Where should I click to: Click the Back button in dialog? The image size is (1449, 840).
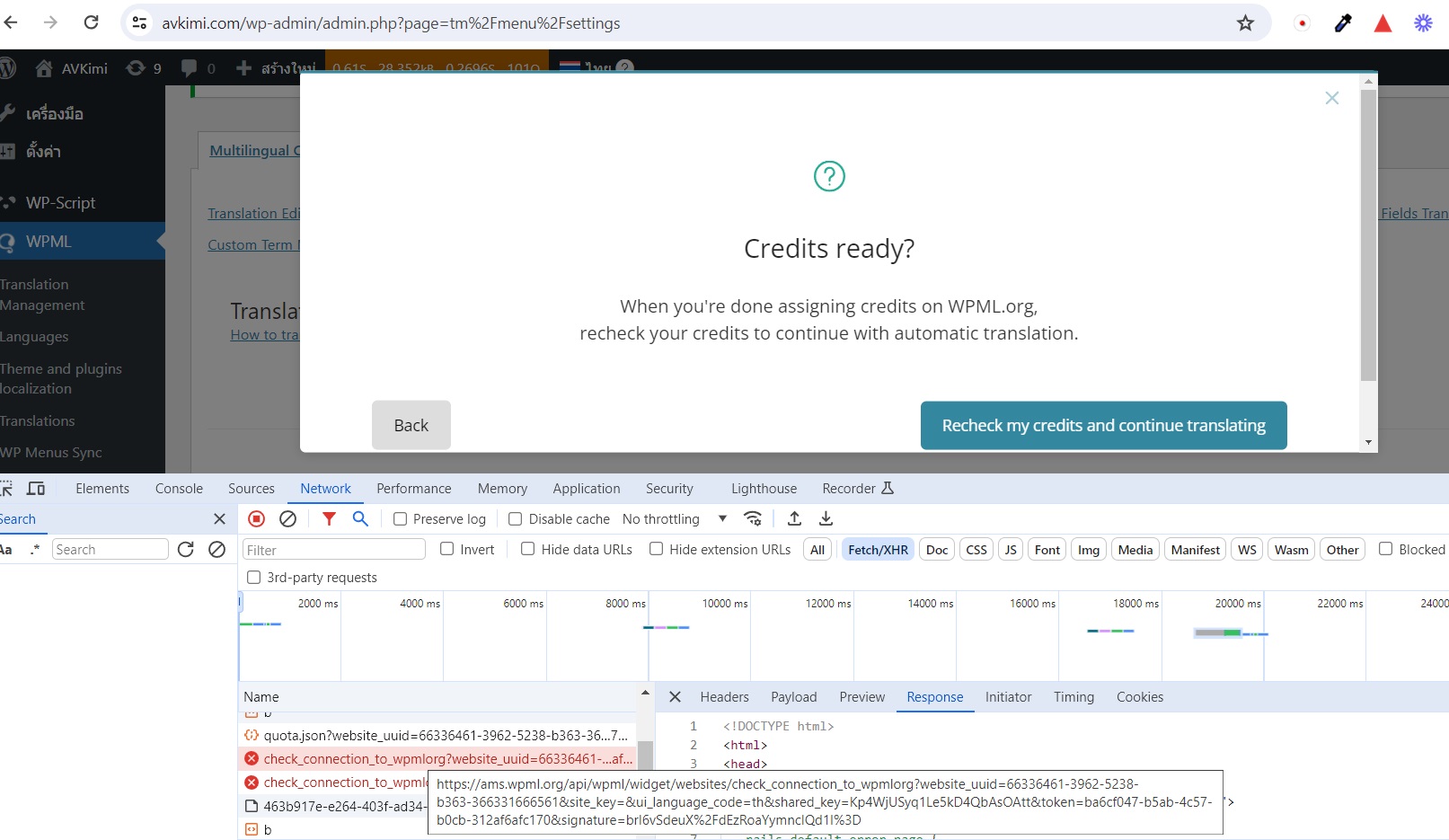[411, 425]
